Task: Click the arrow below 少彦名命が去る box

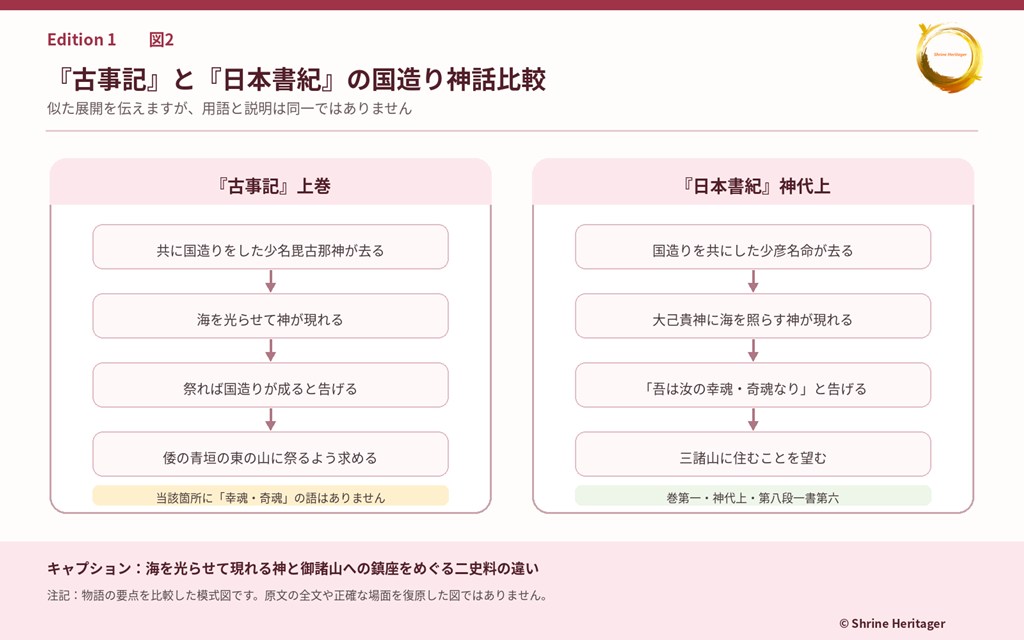Action: (753, 281)
